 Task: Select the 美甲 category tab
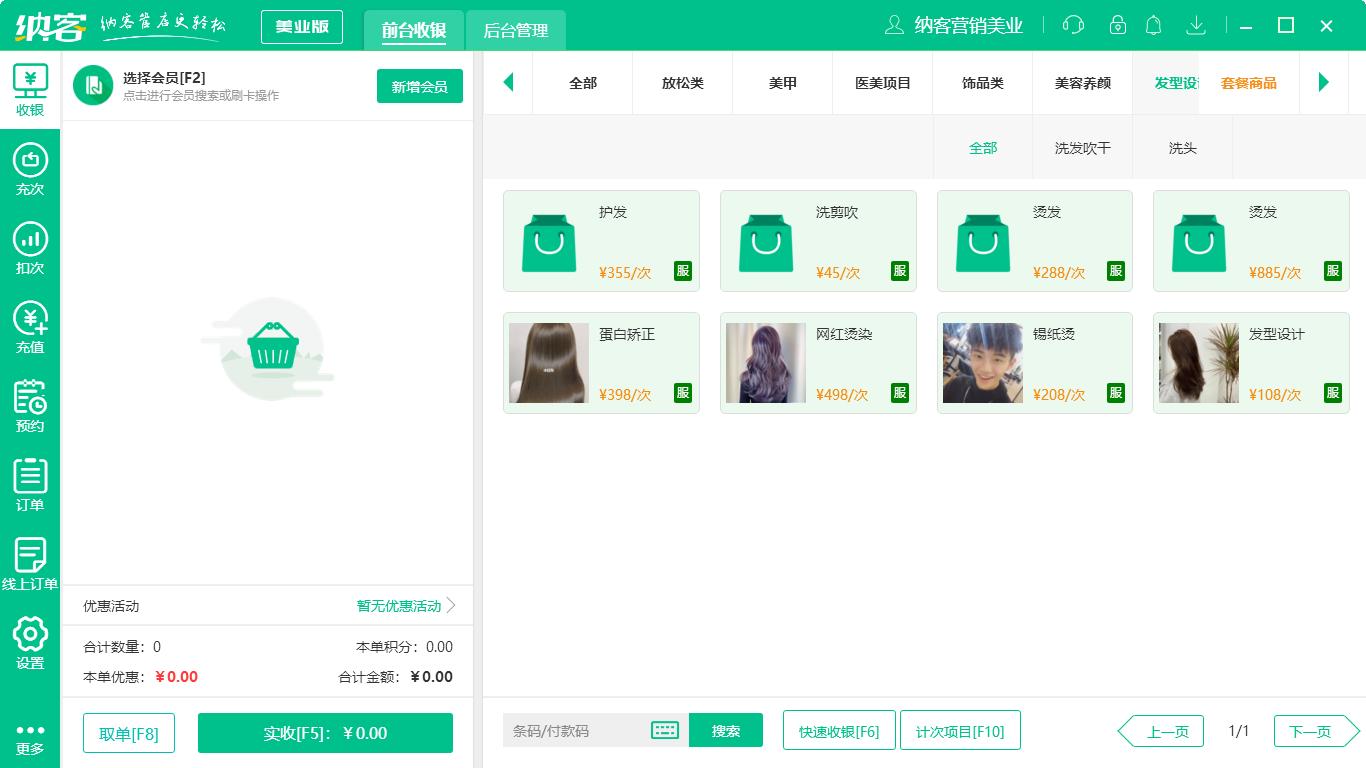click(x=782, y=83)
